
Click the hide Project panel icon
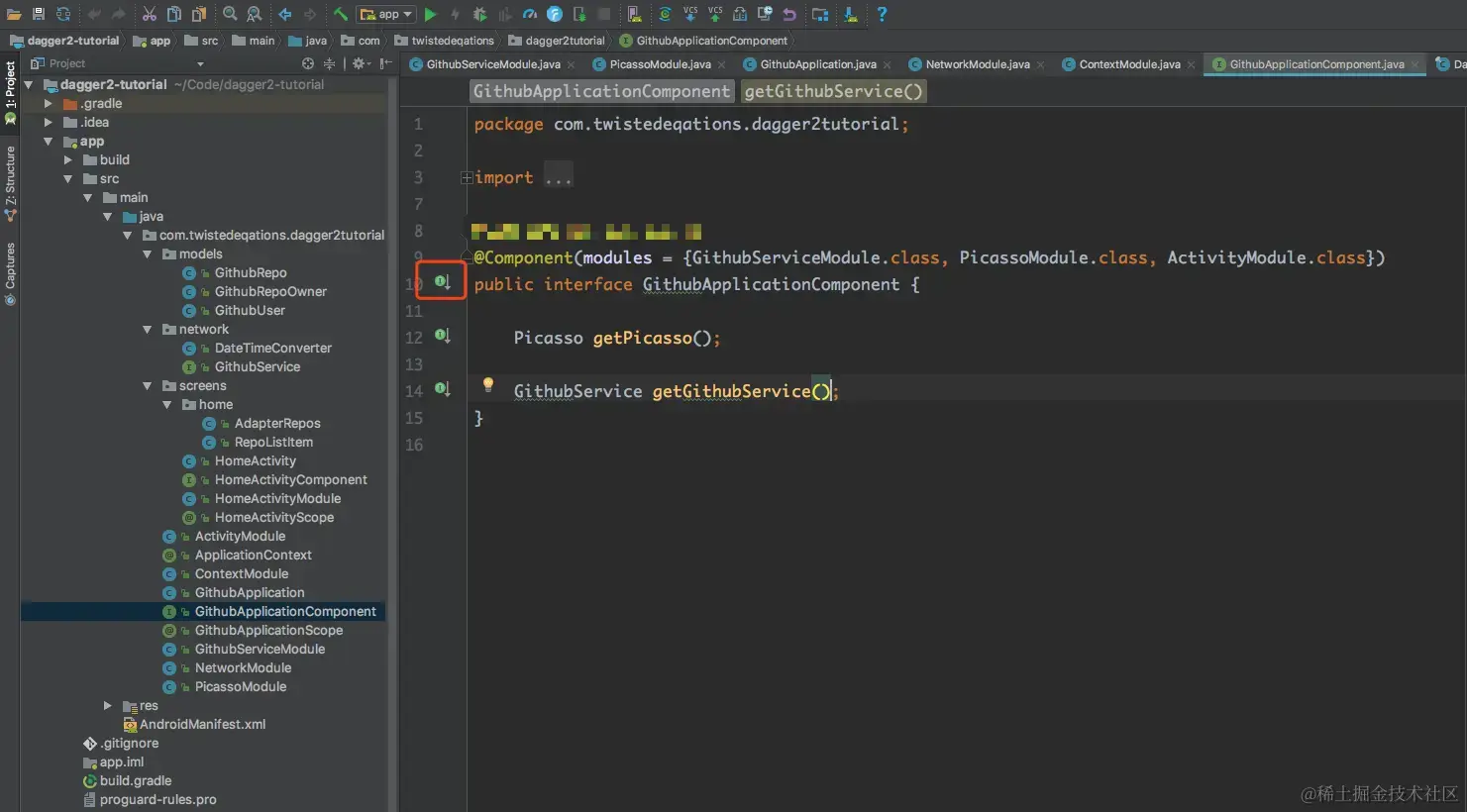pos(386,63)
